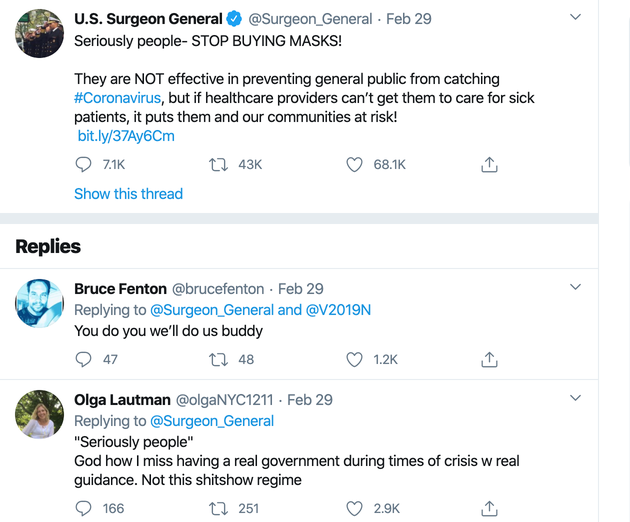The width and height of the screenshot is (630, 522).
Task: View U.S. Surgeon General's profile avatar
Action: (40, 34)
